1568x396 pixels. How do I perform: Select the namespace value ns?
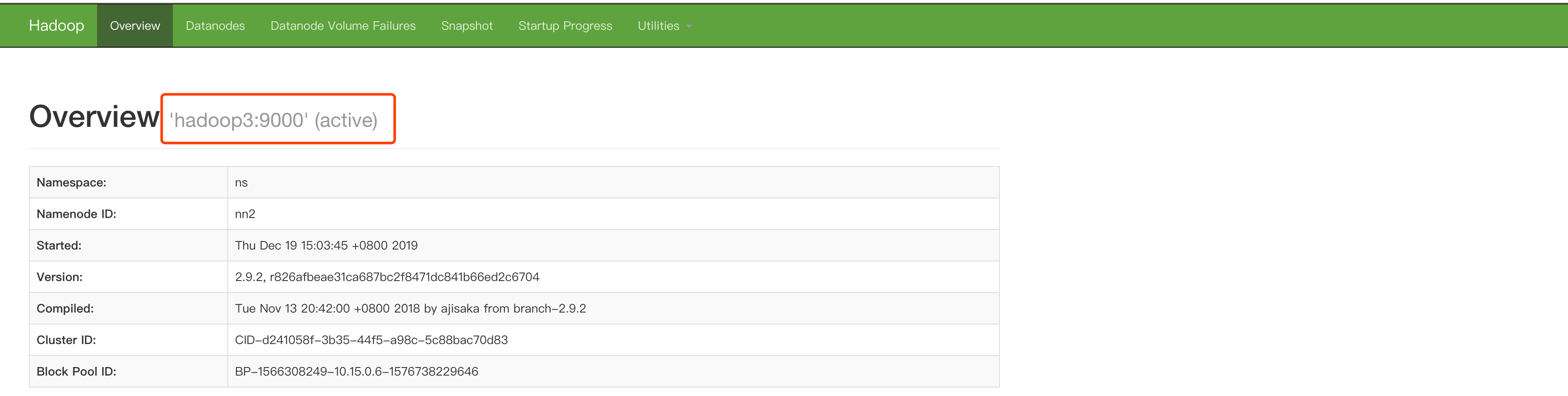[x=241, y=183]
